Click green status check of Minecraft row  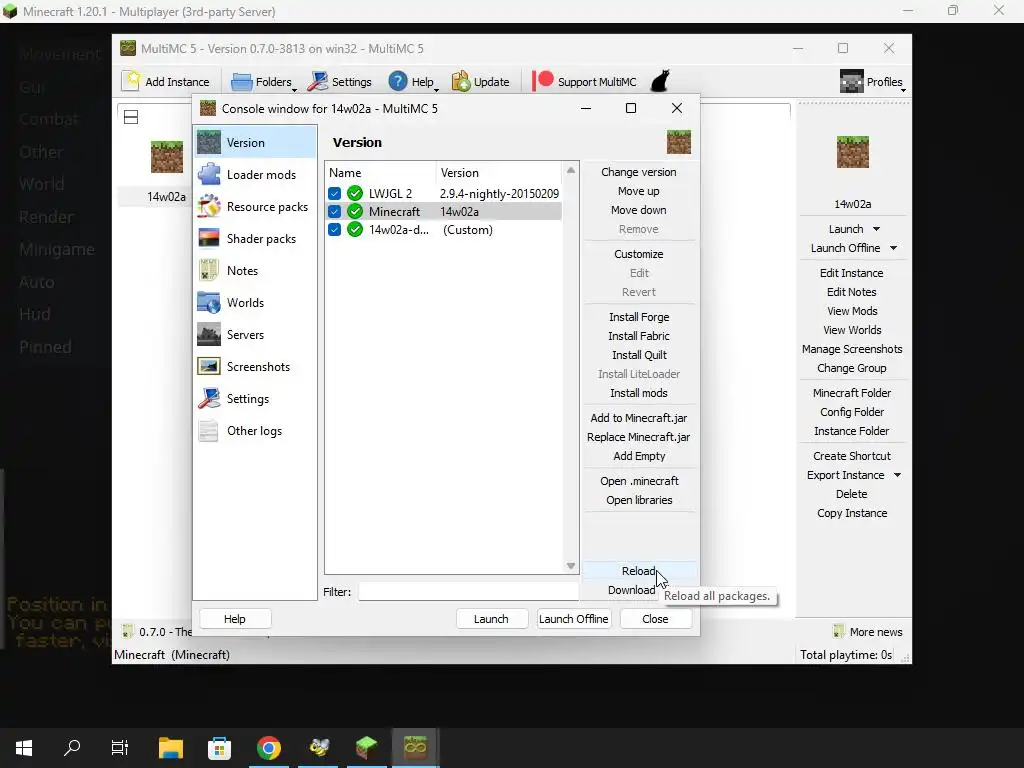pos(355,212)
